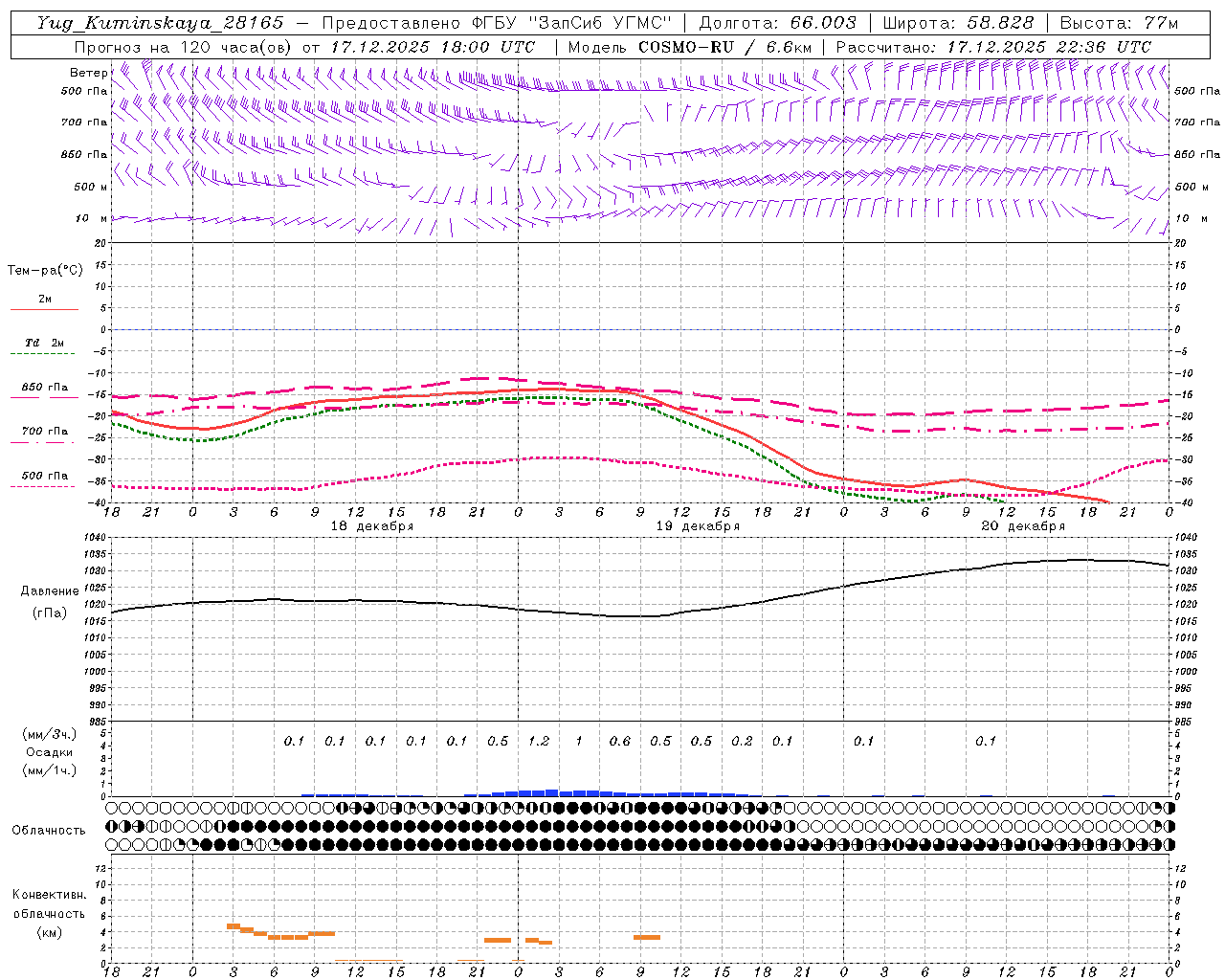Click the Широта: 58.828 value
1225x980 pixels.
coord(958,23)
